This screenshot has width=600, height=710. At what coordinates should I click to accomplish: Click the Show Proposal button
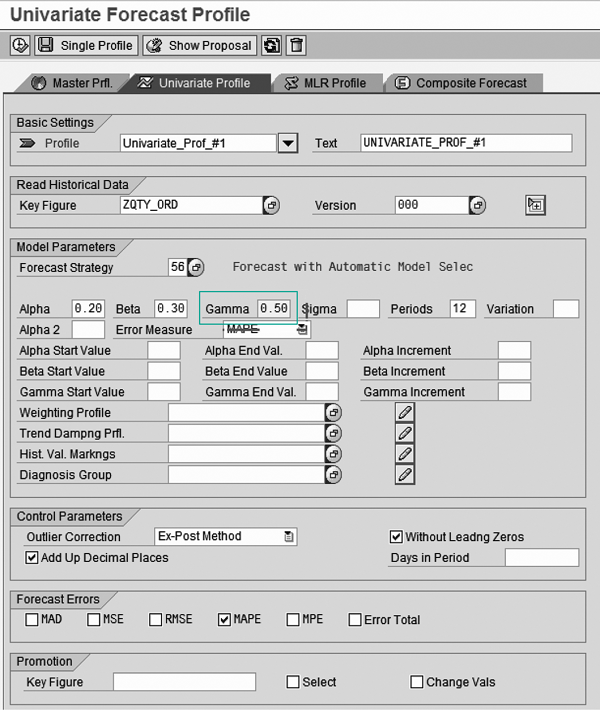tap(200, 45)
